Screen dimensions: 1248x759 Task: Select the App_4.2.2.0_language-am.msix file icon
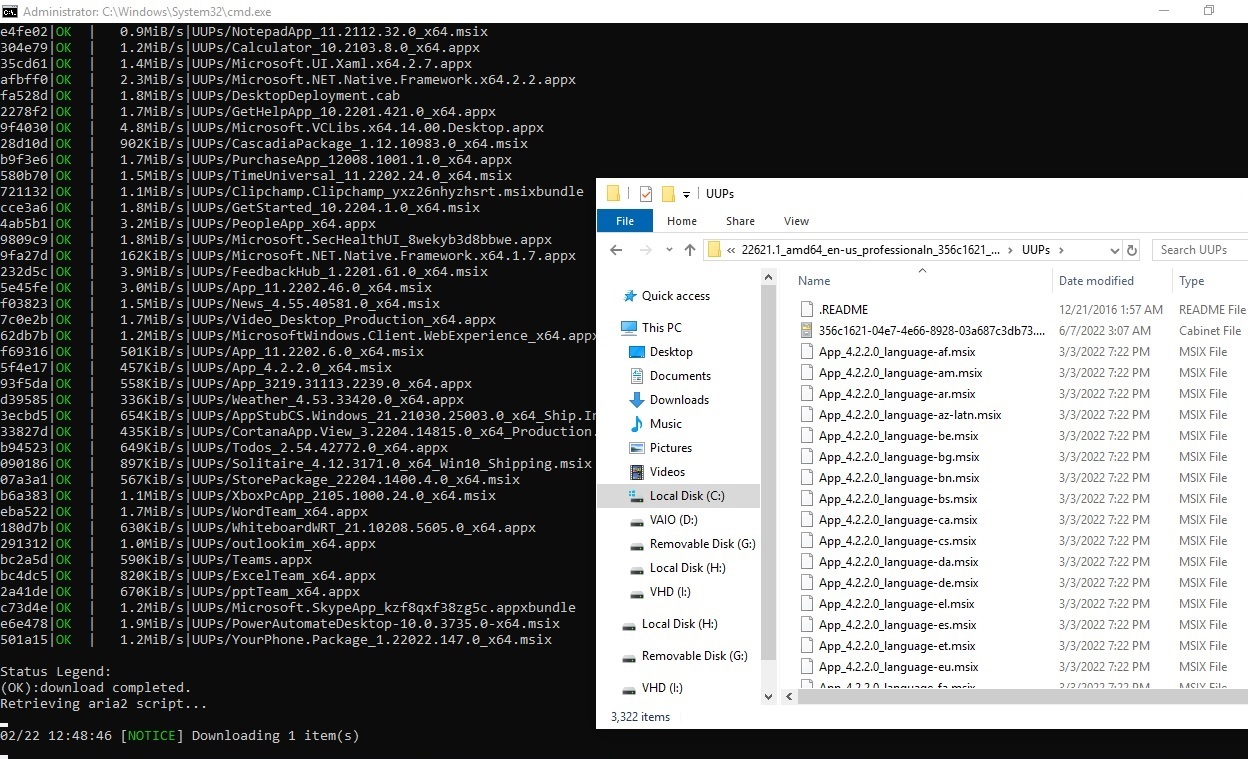click(x=808, y=373)
